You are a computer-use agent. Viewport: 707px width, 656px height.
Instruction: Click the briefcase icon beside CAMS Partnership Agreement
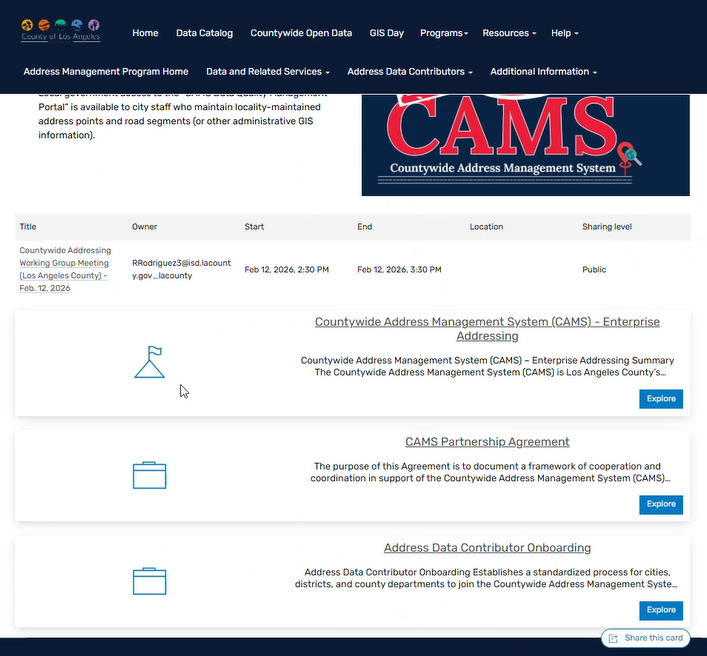point(149,475)
